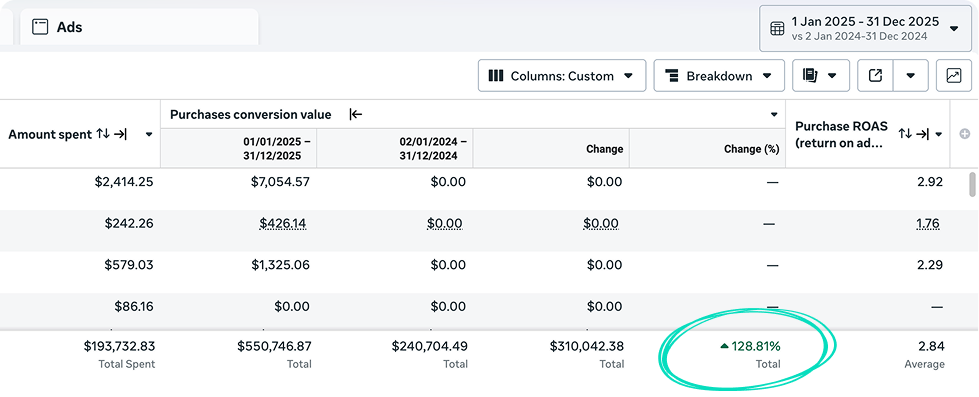Click the Ads tab window icon
This screenshot has height=397, width=979.
[40, 27]
